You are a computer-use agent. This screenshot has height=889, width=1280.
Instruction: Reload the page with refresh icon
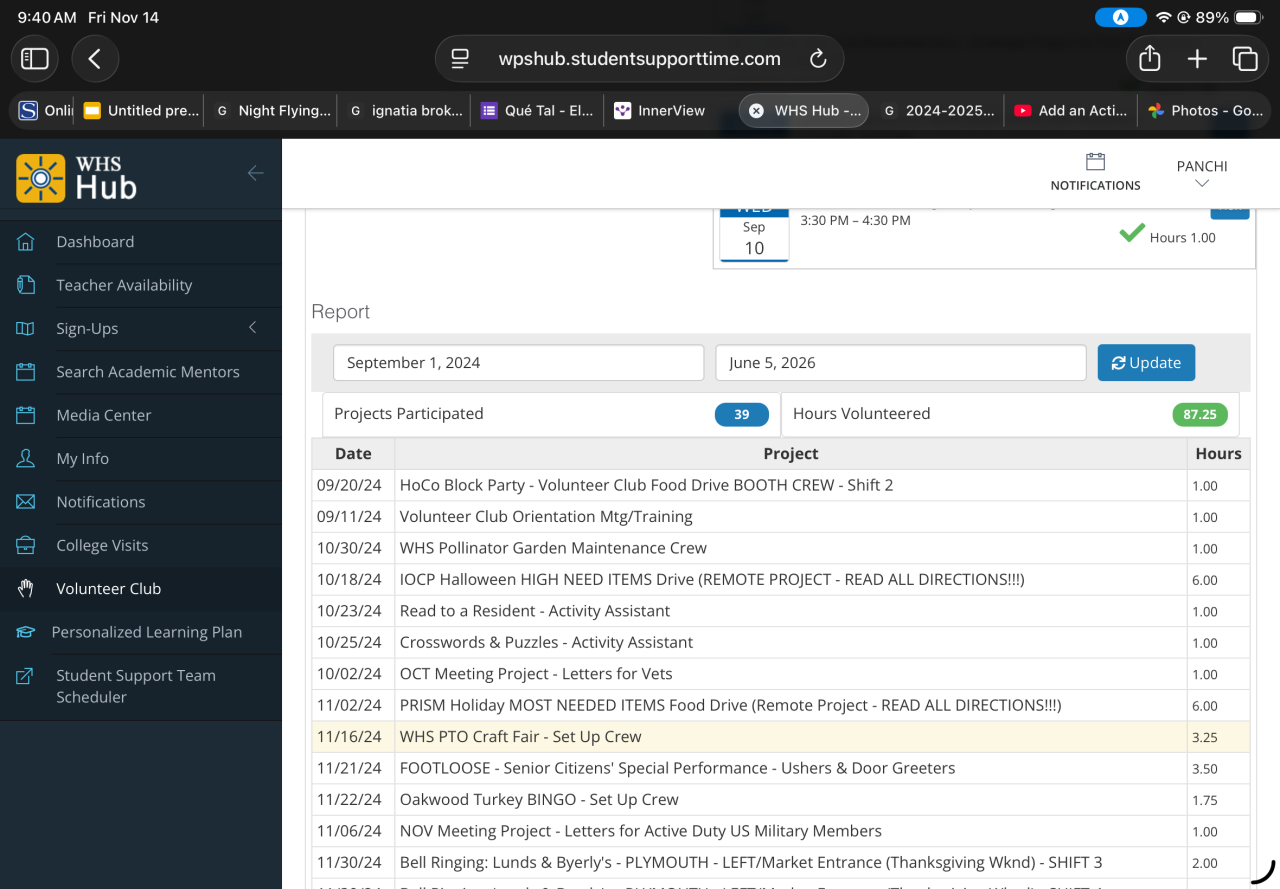pyautogui.click(x=818, y=59)
